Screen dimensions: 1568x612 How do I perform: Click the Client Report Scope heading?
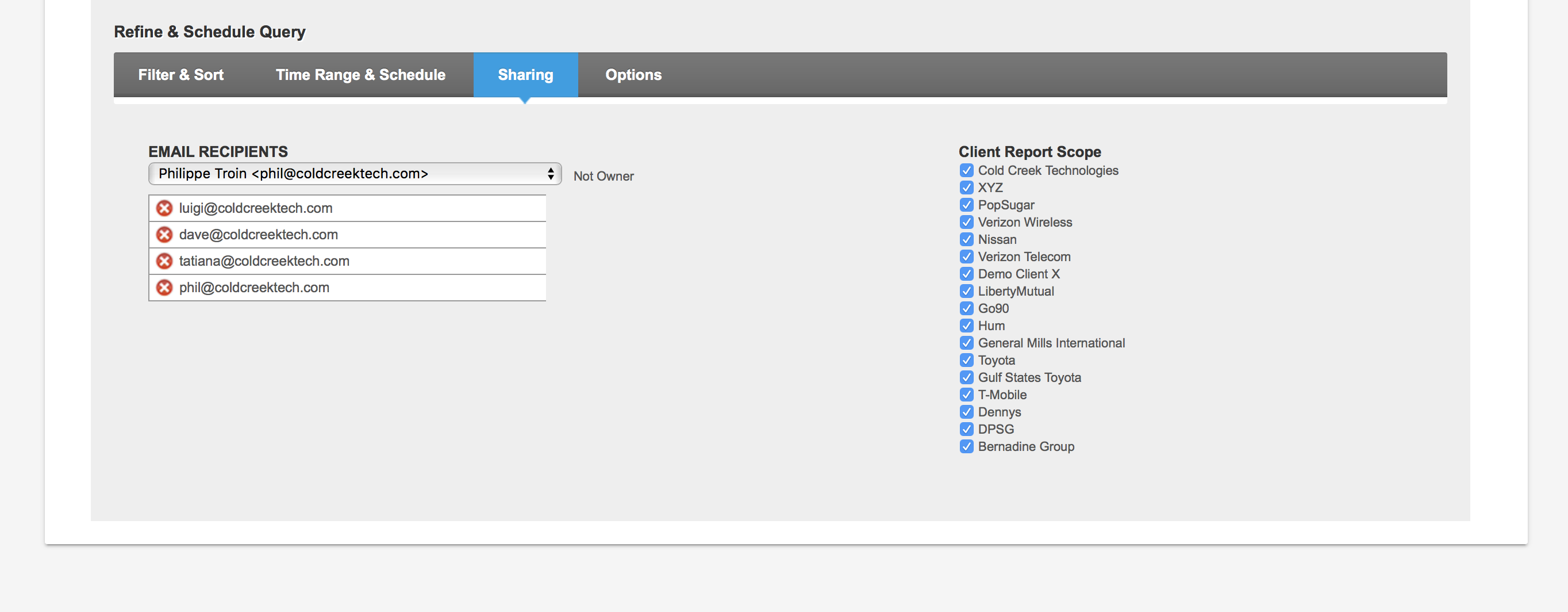point(1029,152)
